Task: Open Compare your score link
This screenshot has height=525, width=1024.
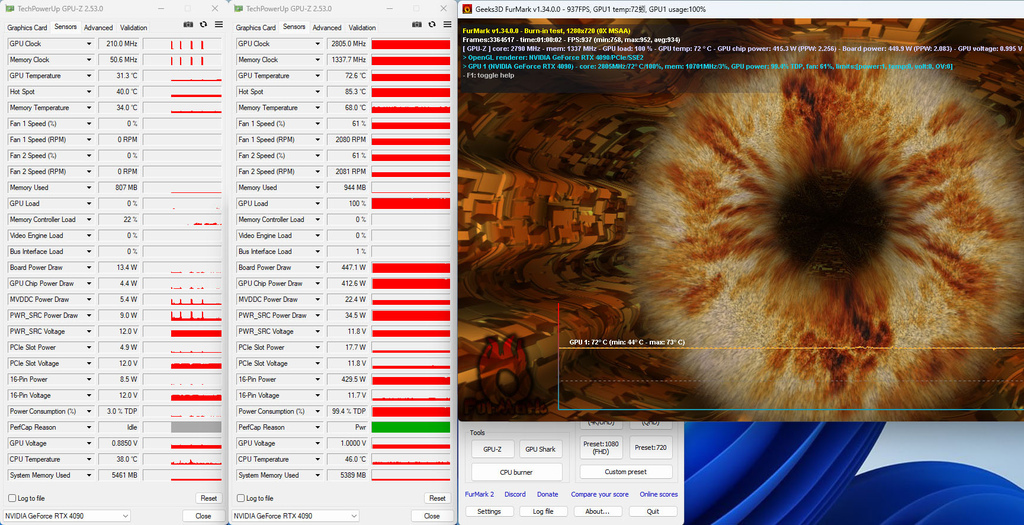Action: click(x=600, y=494)
